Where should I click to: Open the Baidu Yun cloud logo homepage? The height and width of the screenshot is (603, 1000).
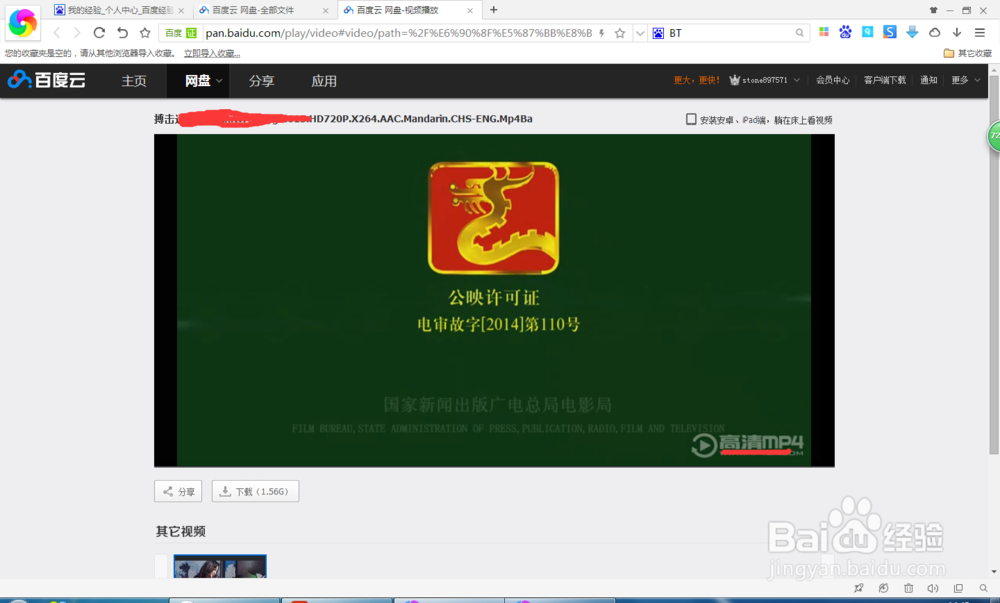coord(46,80)
